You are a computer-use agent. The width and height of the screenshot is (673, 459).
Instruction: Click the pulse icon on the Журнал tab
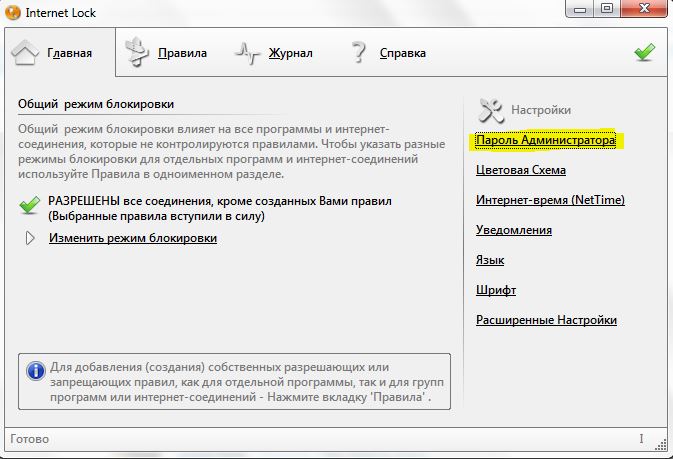pos(249,52)
